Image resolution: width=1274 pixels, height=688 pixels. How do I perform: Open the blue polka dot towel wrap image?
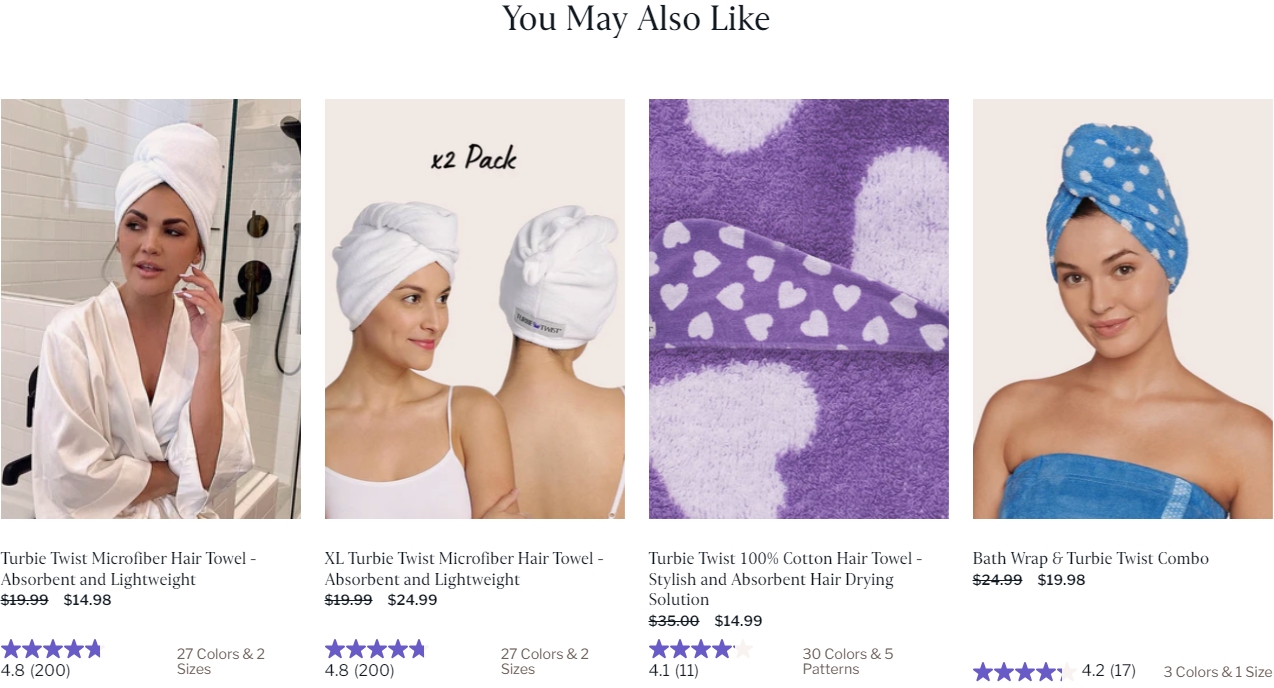pyautogui.click(x=1122, y=308)
